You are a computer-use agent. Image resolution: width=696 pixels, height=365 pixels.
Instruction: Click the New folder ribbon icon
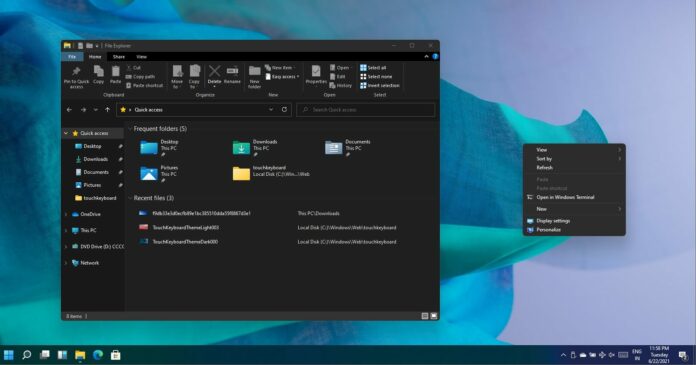point(254,71)
